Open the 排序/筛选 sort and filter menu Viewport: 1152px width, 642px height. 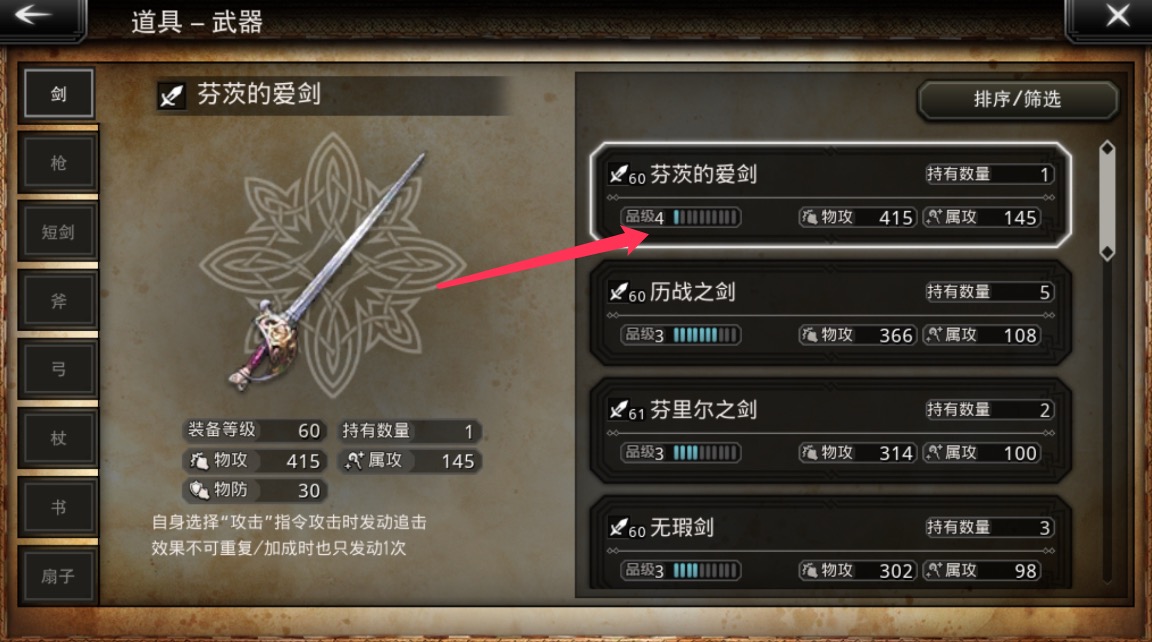click(x=1018, y=99)
